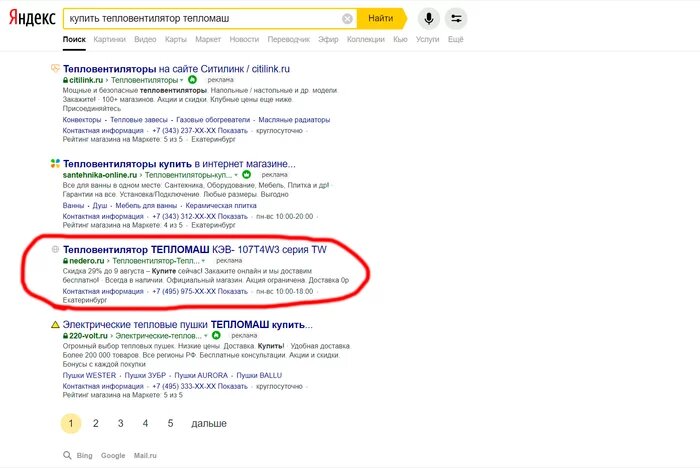Open the Пушки WESTER sitelink
Screen dimensions: 700x468
click(89, 375)
